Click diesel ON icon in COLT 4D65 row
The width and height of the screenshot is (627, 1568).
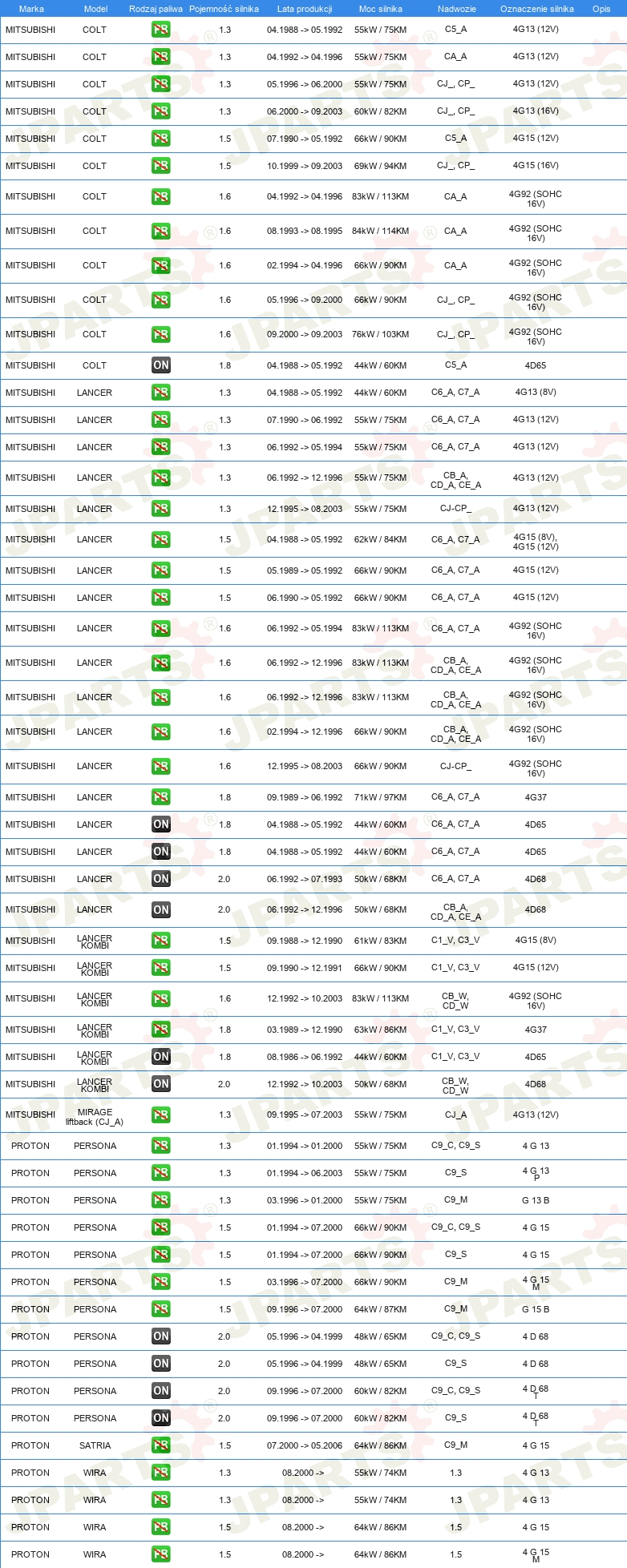coord(161,365)
